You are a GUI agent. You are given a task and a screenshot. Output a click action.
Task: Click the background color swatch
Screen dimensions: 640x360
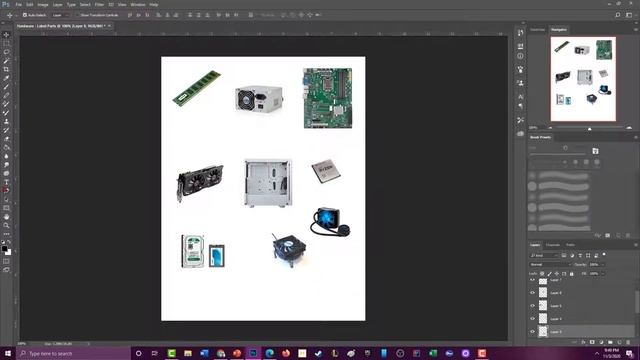[x=9, y=253]
